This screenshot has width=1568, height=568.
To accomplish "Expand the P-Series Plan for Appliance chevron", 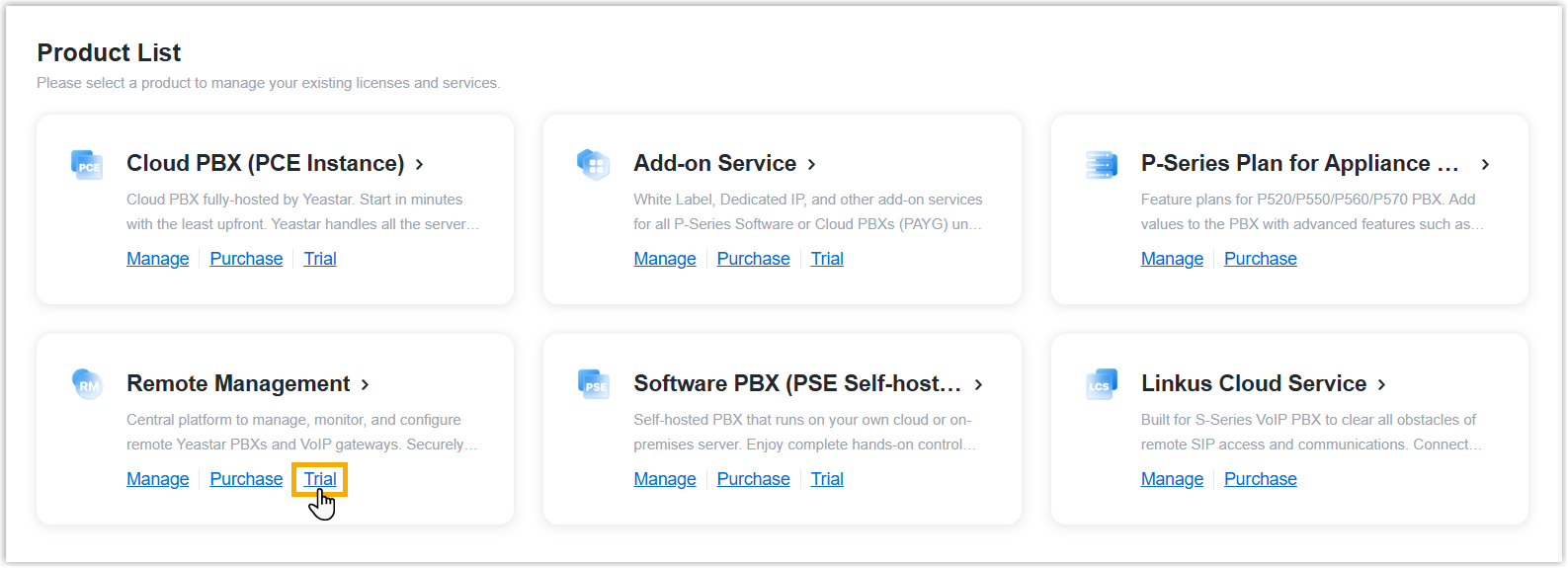I will click(x=1485, y=165).
